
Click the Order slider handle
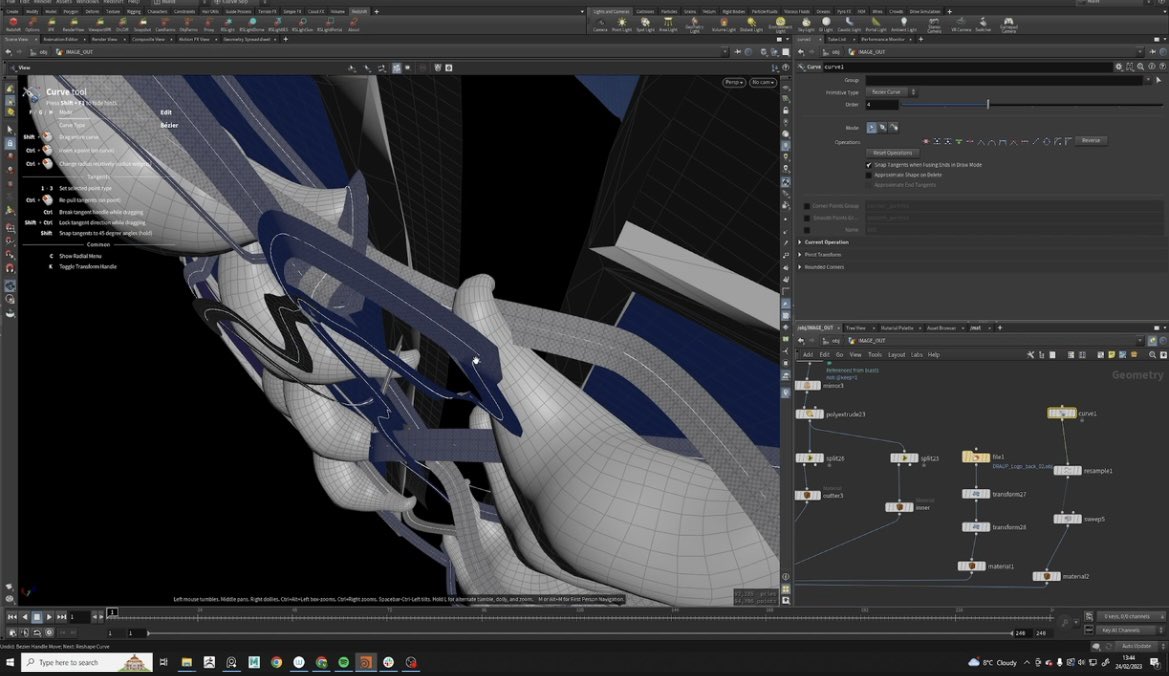(x=988, y=104)
